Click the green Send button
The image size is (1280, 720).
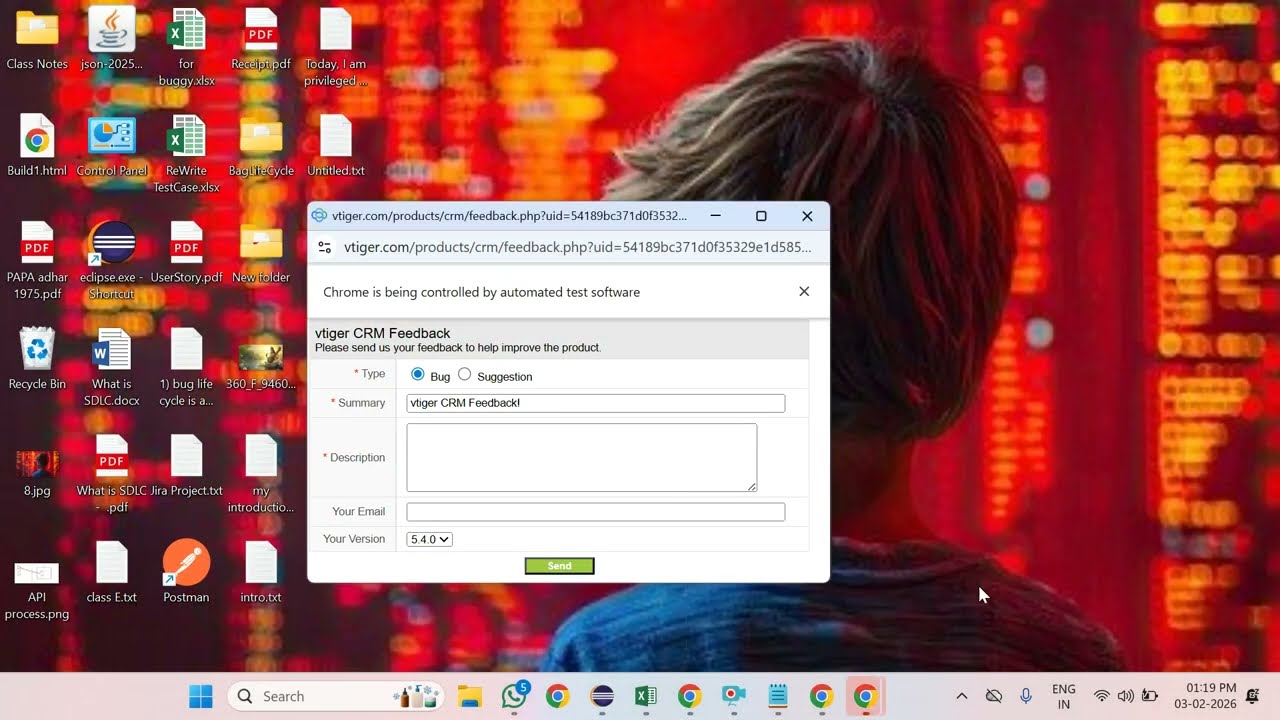[560, 566]
